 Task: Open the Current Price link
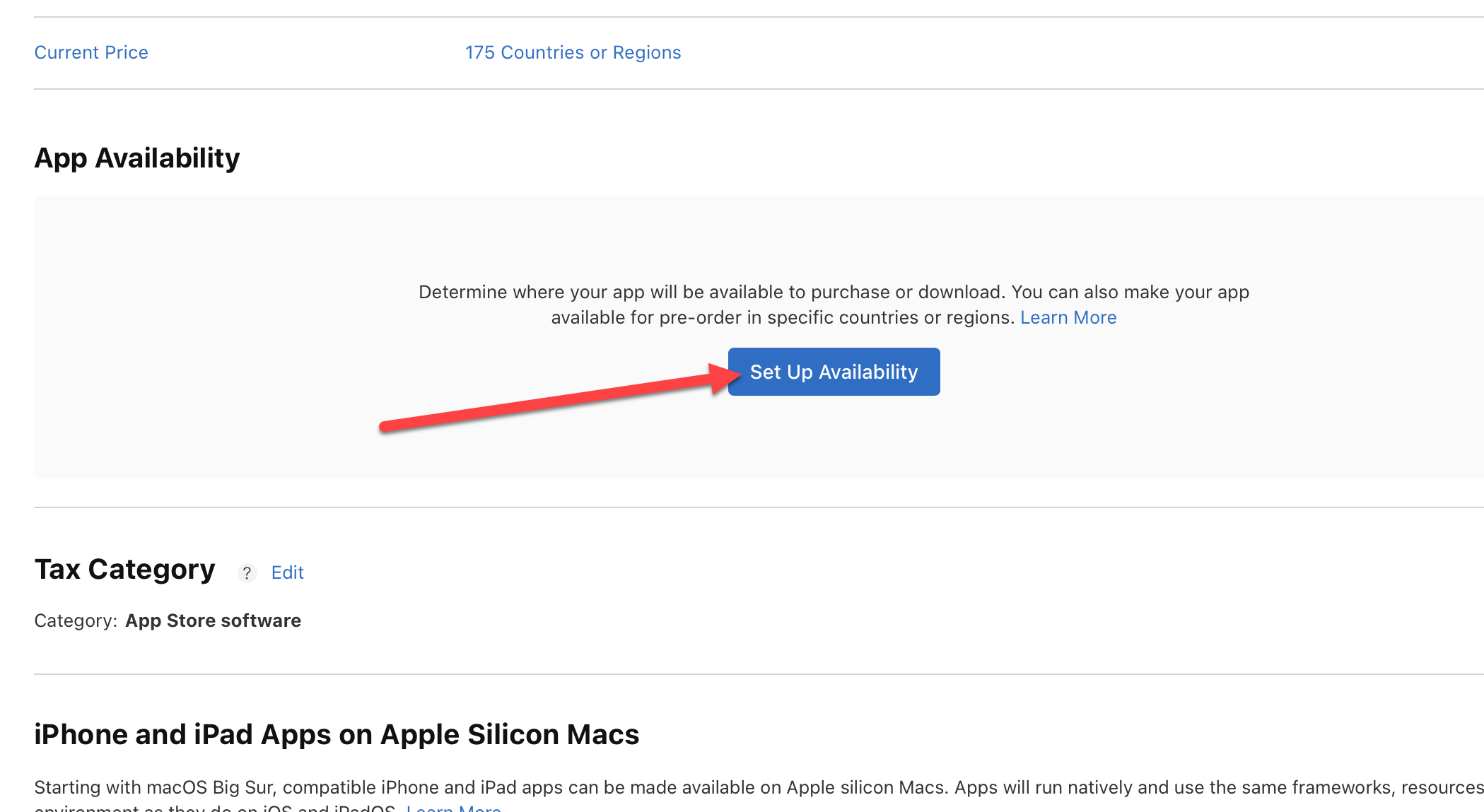pyautogui.click(x=91, y=53)
